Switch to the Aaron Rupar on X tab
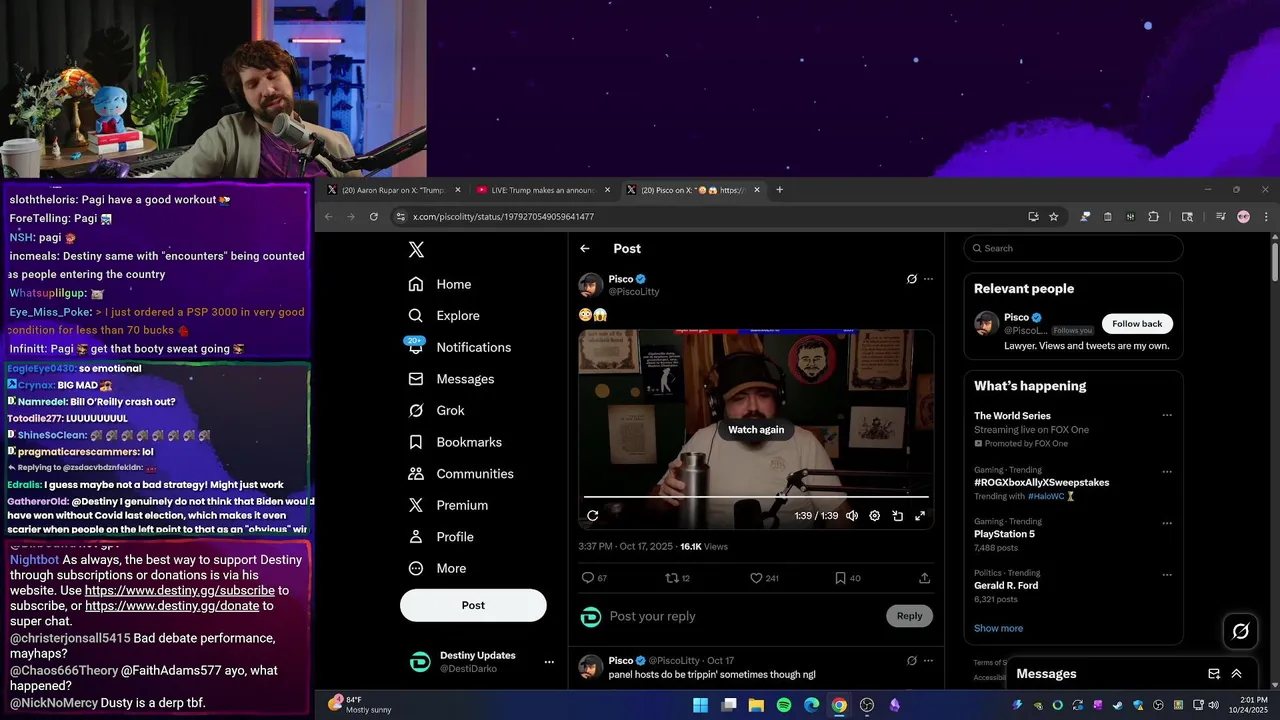Image resolution: width=1280 pixels, height=720 pixels. 393,190
